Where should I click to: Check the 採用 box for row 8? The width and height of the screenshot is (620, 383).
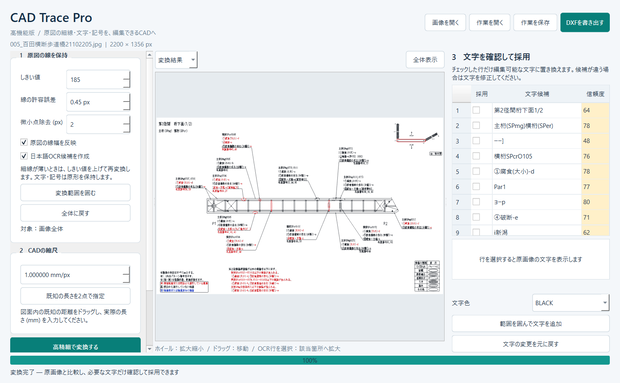(x=476, y=217)
